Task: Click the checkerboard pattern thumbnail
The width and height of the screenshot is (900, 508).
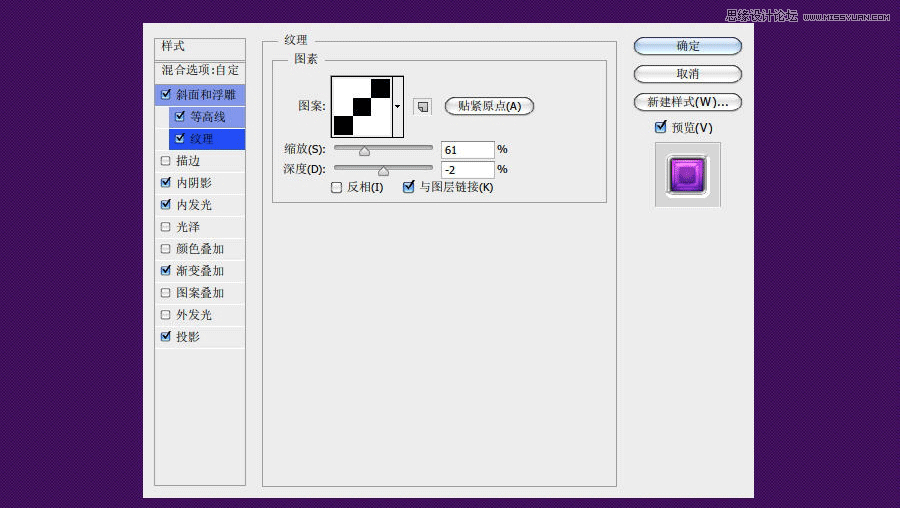Action: coord(362,107)
